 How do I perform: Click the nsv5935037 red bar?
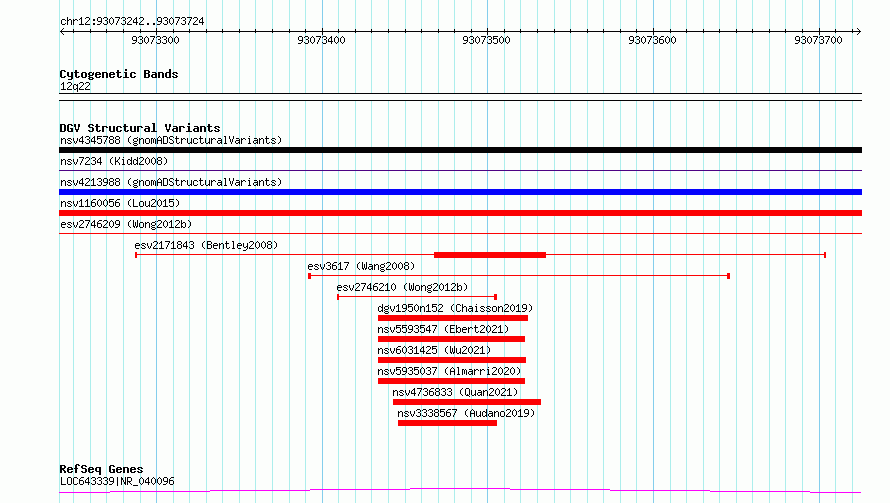pyautogui.click(x=451, y=381)
